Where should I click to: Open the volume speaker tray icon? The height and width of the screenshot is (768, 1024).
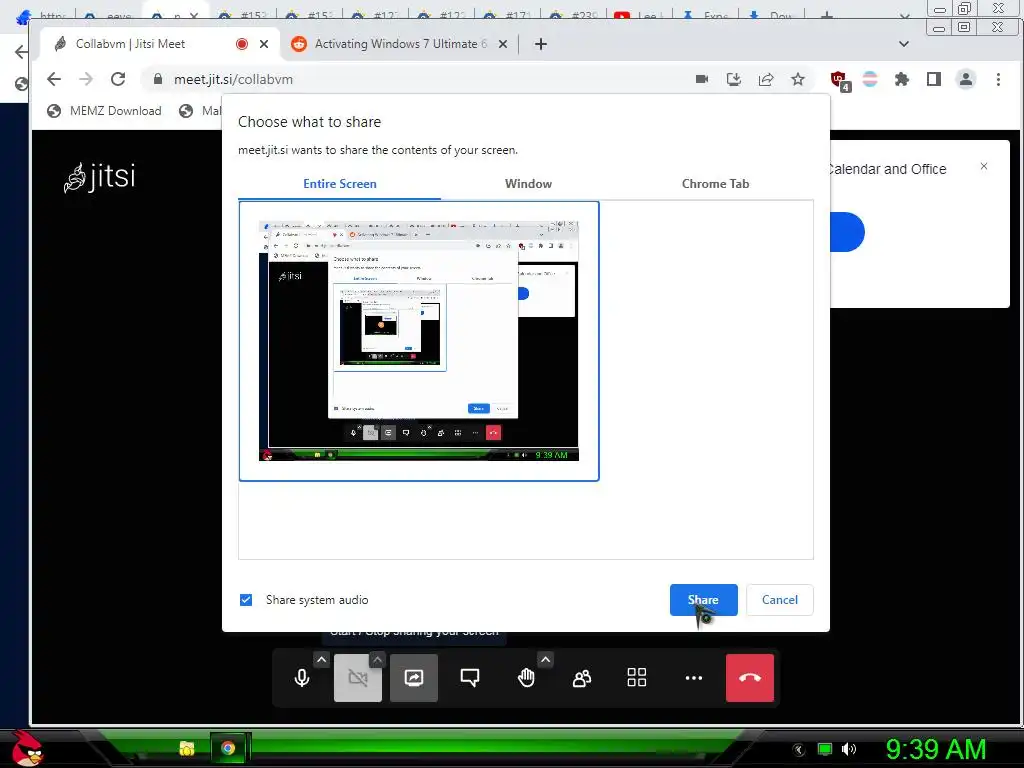click(849, 749)
